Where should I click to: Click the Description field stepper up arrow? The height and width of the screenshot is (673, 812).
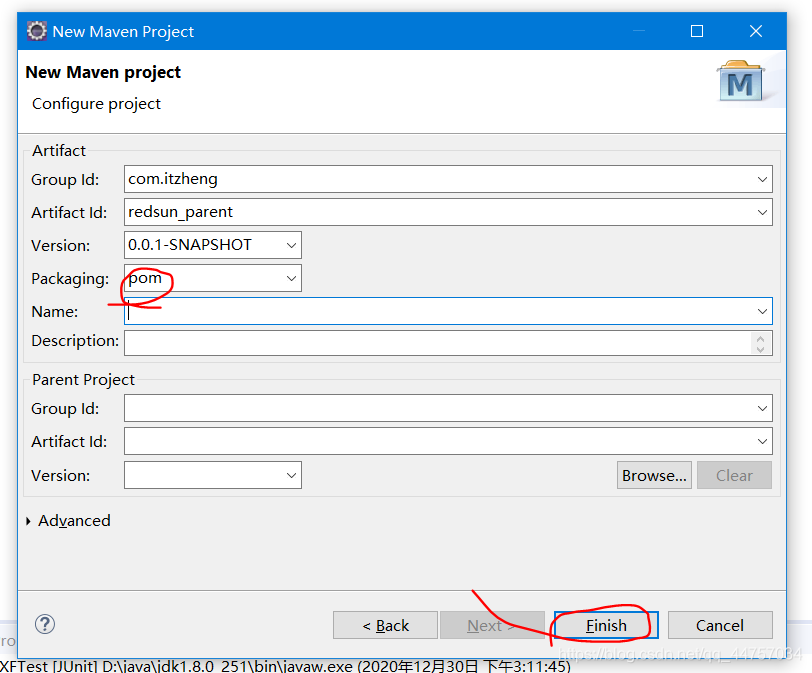[760, 339]
